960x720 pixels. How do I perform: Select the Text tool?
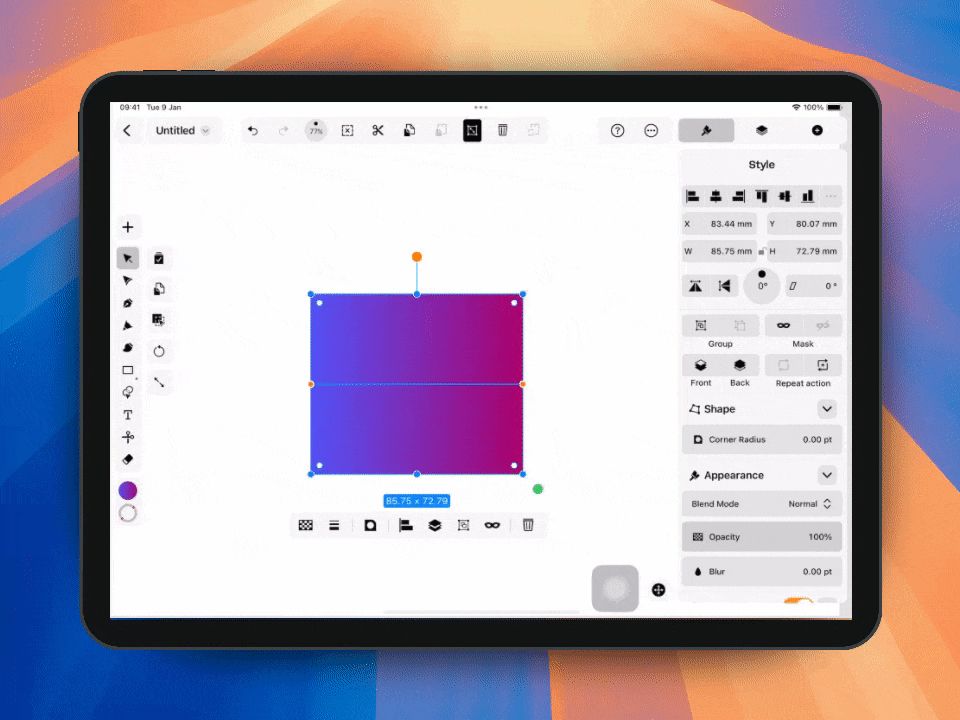point(127,414)
